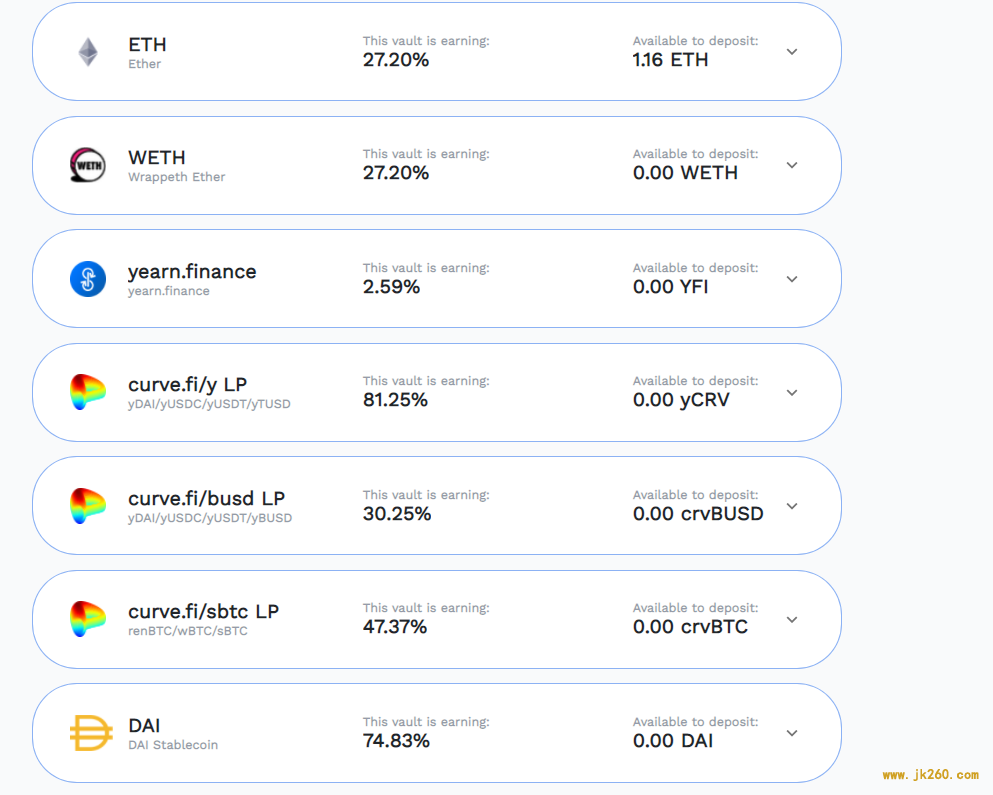This screenshot has width=993, height=795.
Task: Select the curve.fi/y LP title
Action: tap(187, 385)
